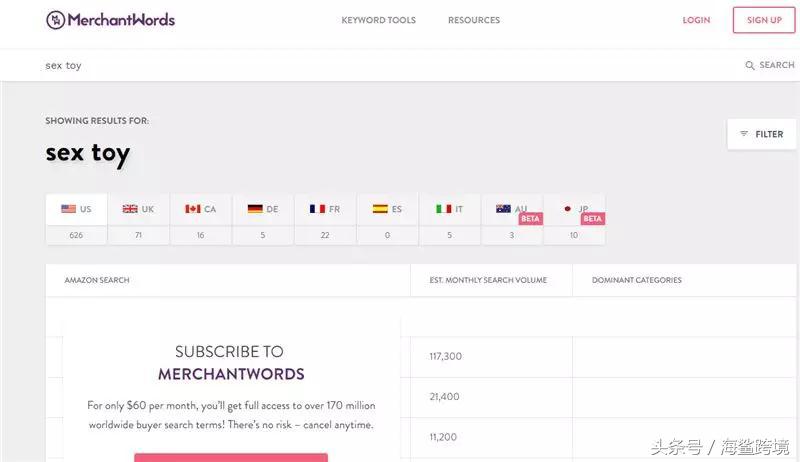800x462 pixels.
Task: Click the search magnifier icon
Action: 750,66
